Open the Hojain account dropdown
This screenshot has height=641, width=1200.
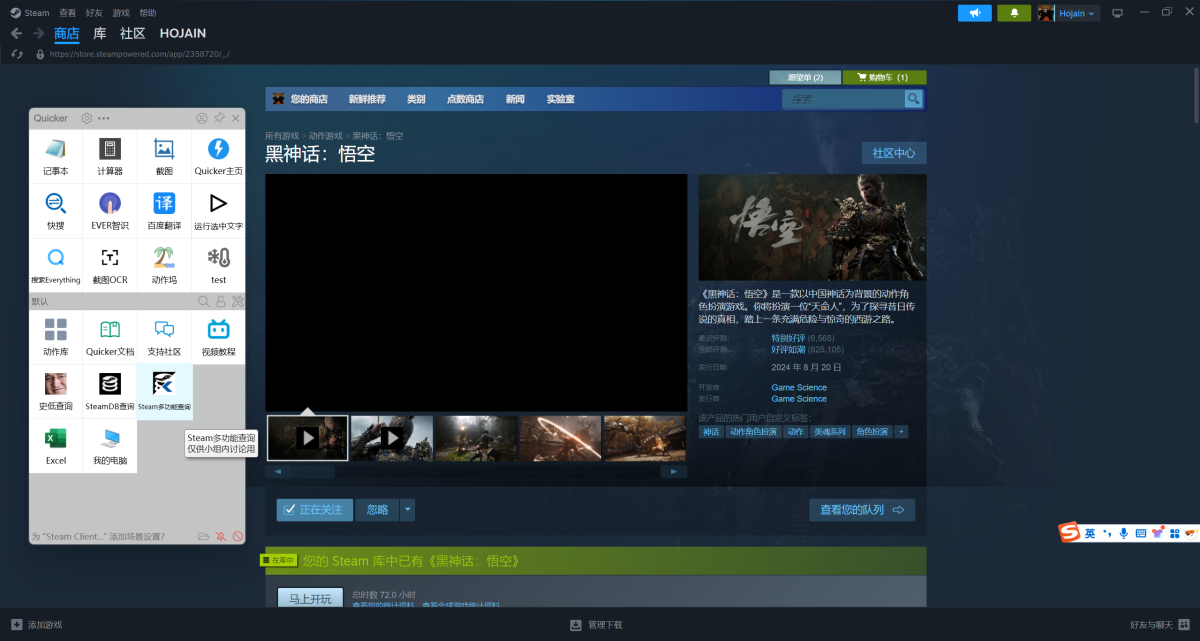1068,13
